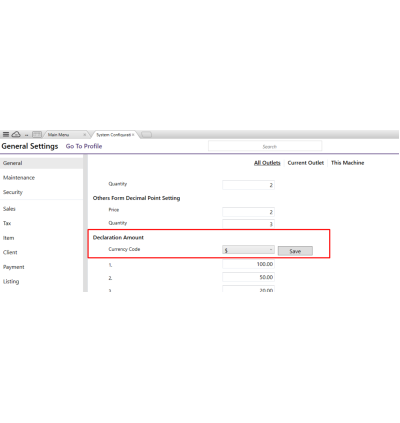Edit the Price decimal field
This screenshot has width=400, height=423.
(248, 212)
